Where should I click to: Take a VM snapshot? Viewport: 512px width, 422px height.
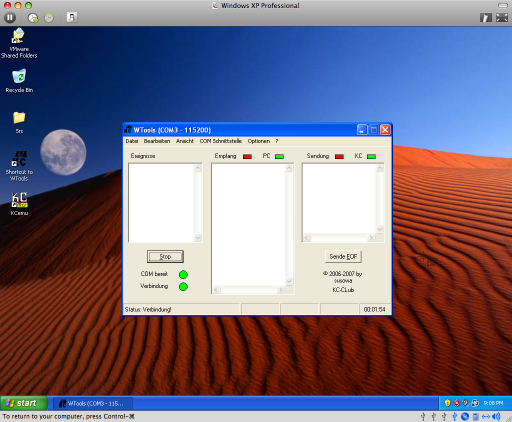coord(33,18)
